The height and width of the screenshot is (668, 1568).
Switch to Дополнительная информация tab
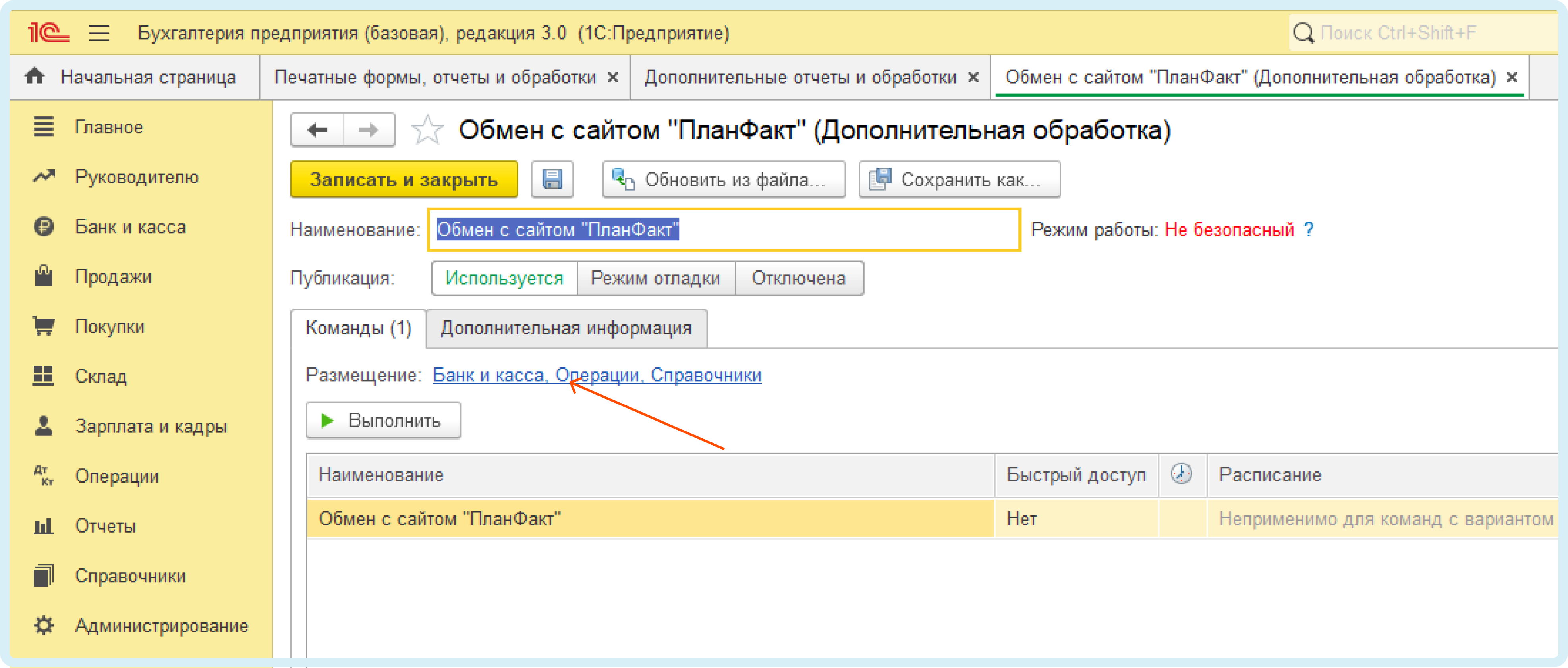click(x=566, y=328)
